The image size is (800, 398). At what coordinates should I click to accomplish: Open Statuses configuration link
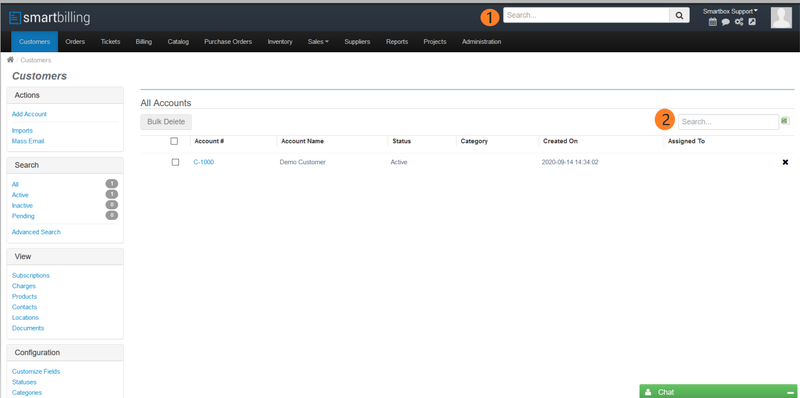(24, 382)
